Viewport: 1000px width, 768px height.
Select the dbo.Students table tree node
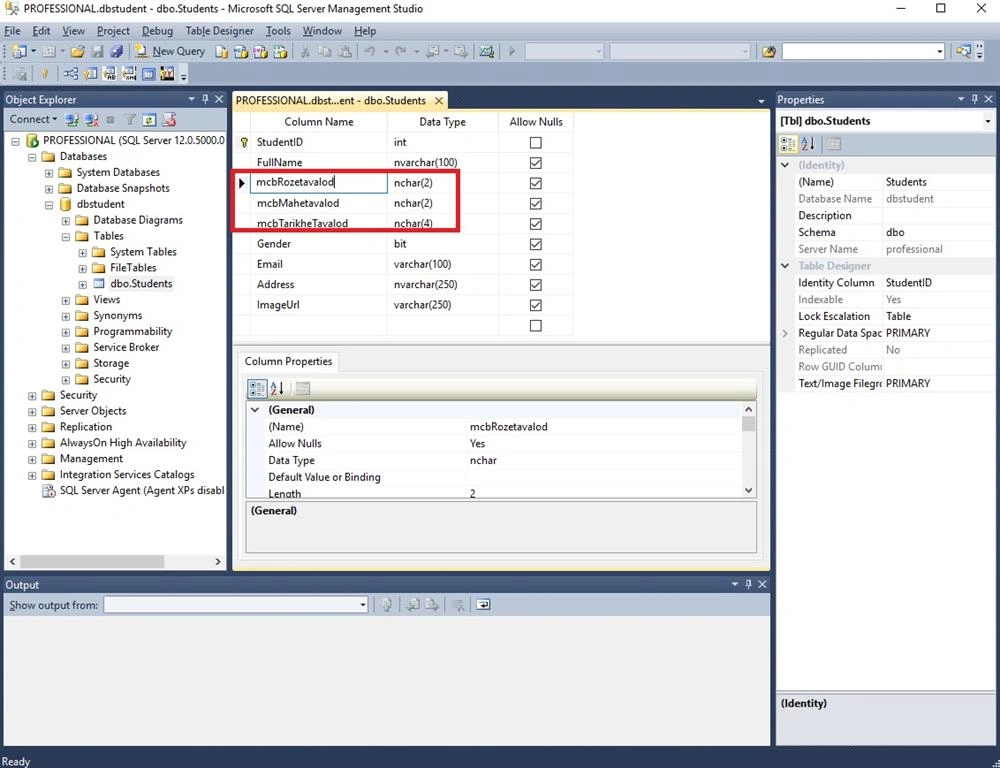141,284
